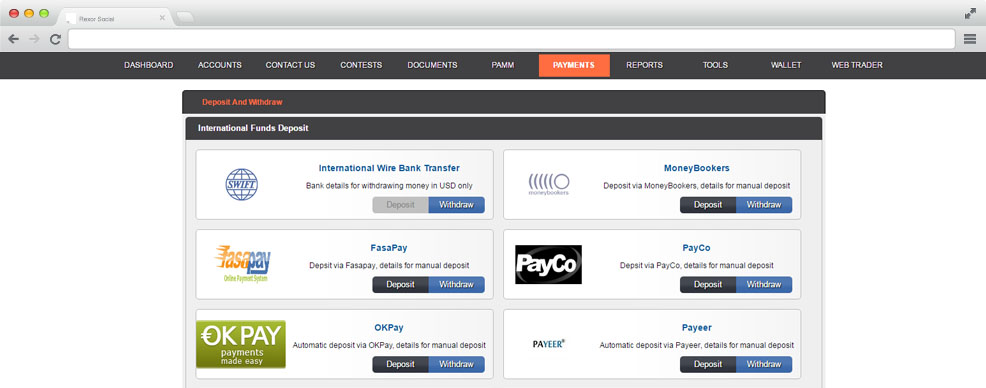986x388 pixels.
Task: Click text 'Automatic deposit via Payeer' description
Action: 697,346
